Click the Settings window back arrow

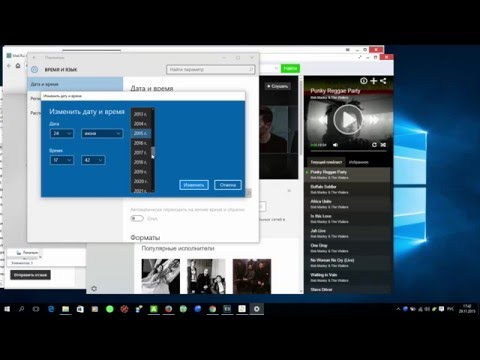click(34, 58)
